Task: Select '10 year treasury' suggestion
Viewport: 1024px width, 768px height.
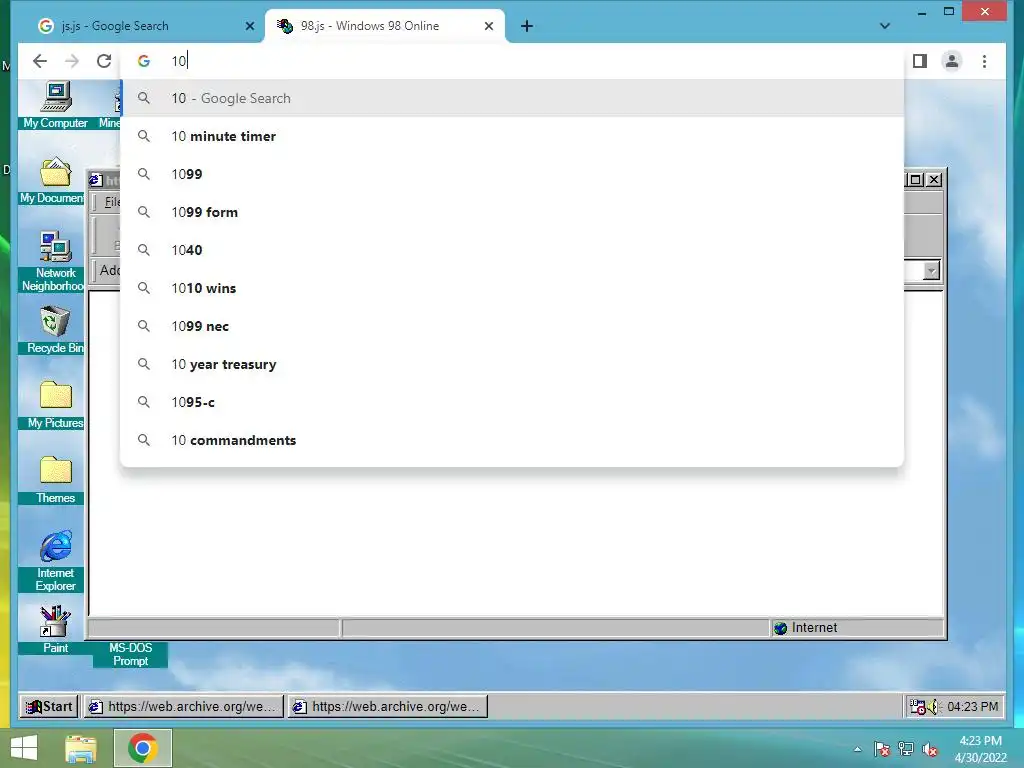Action: point(513,364)
